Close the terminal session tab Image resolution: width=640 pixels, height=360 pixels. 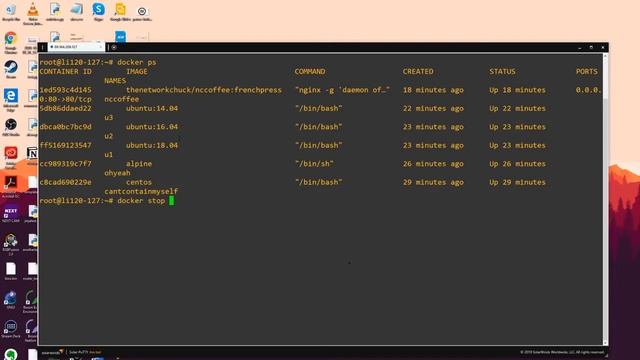coord(101,47)
